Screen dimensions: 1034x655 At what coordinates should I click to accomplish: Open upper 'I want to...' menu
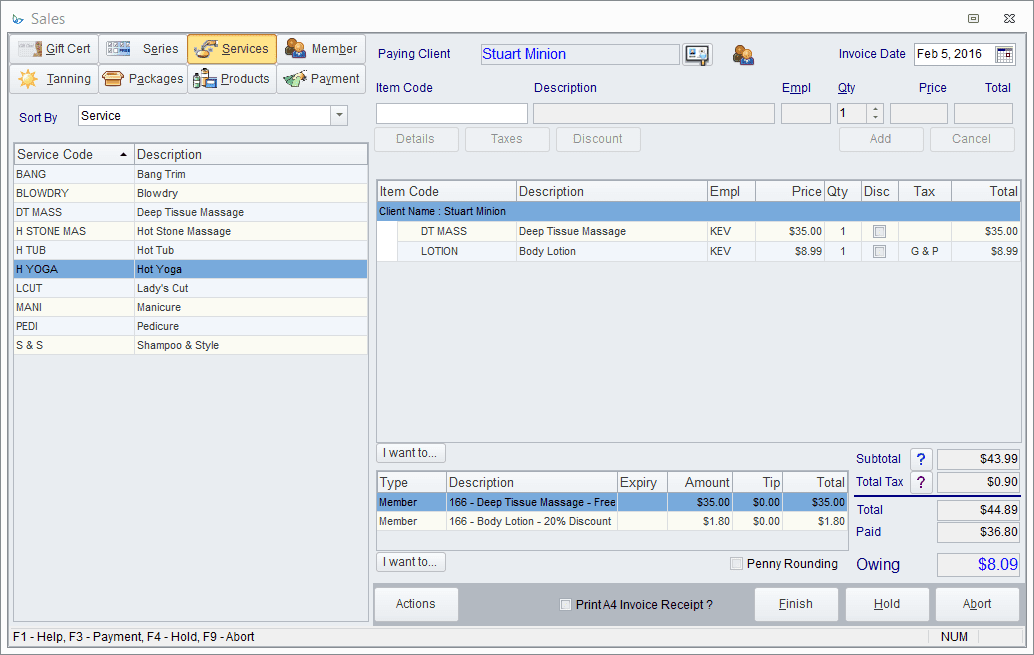[x=411, y=453]
